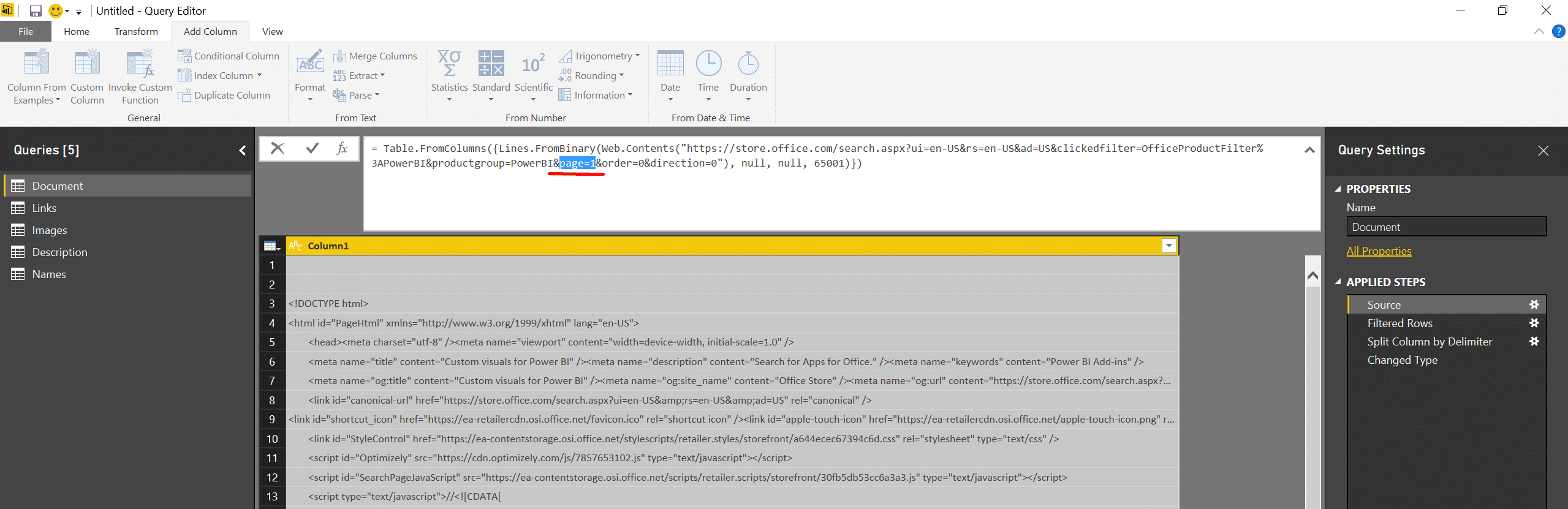Screen dimensions: 1568x509
Task: Open the Information dropdown
Action: 596,95
